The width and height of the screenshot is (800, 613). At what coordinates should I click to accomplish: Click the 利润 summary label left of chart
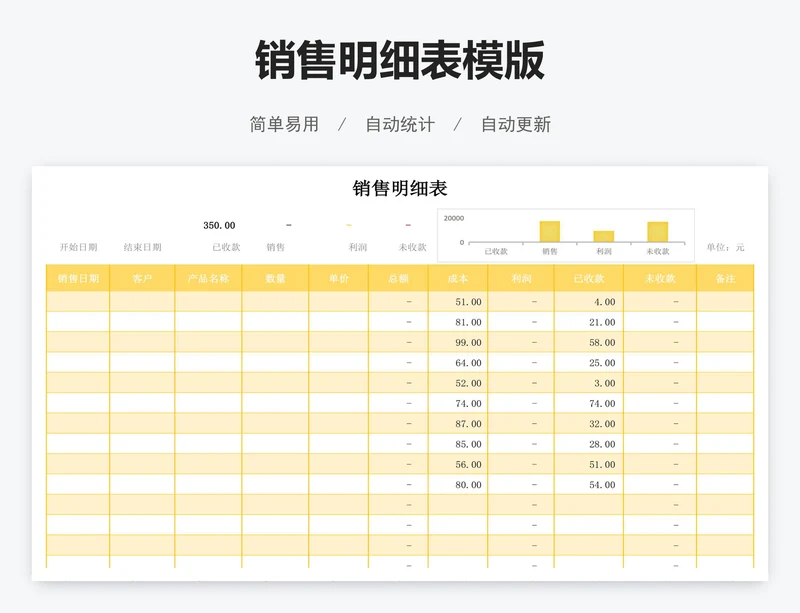pyautogui.click(x=358, y=247)
